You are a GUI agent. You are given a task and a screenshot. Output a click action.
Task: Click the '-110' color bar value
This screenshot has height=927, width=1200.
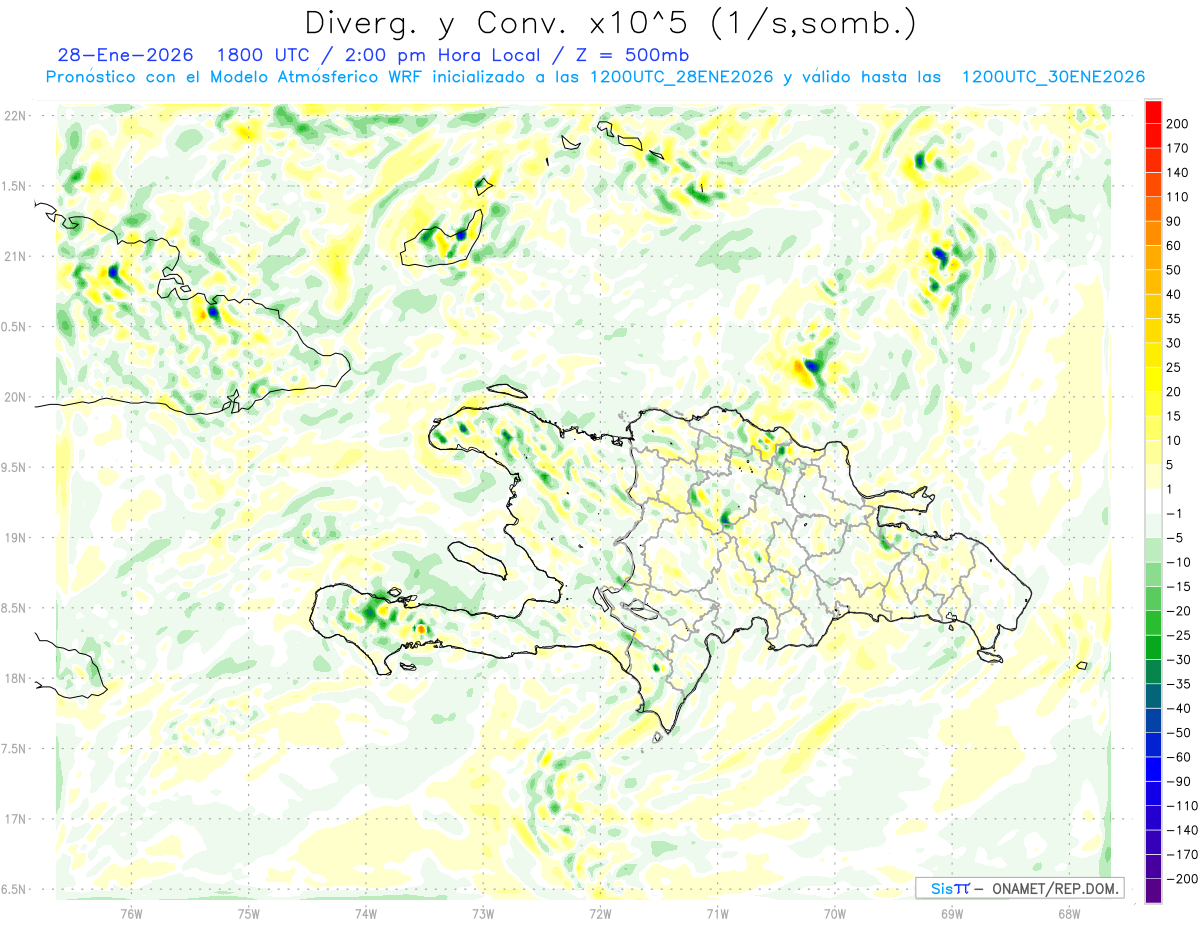[x=1181, y=807]
